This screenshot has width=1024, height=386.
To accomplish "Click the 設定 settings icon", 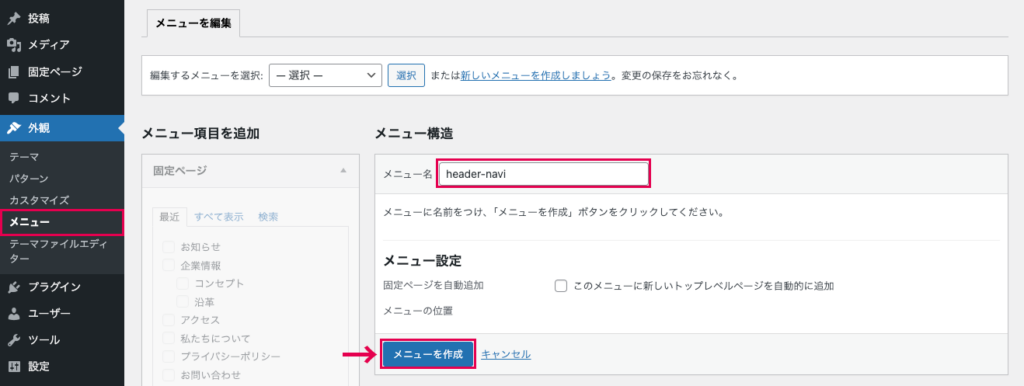I will point(13,367).
